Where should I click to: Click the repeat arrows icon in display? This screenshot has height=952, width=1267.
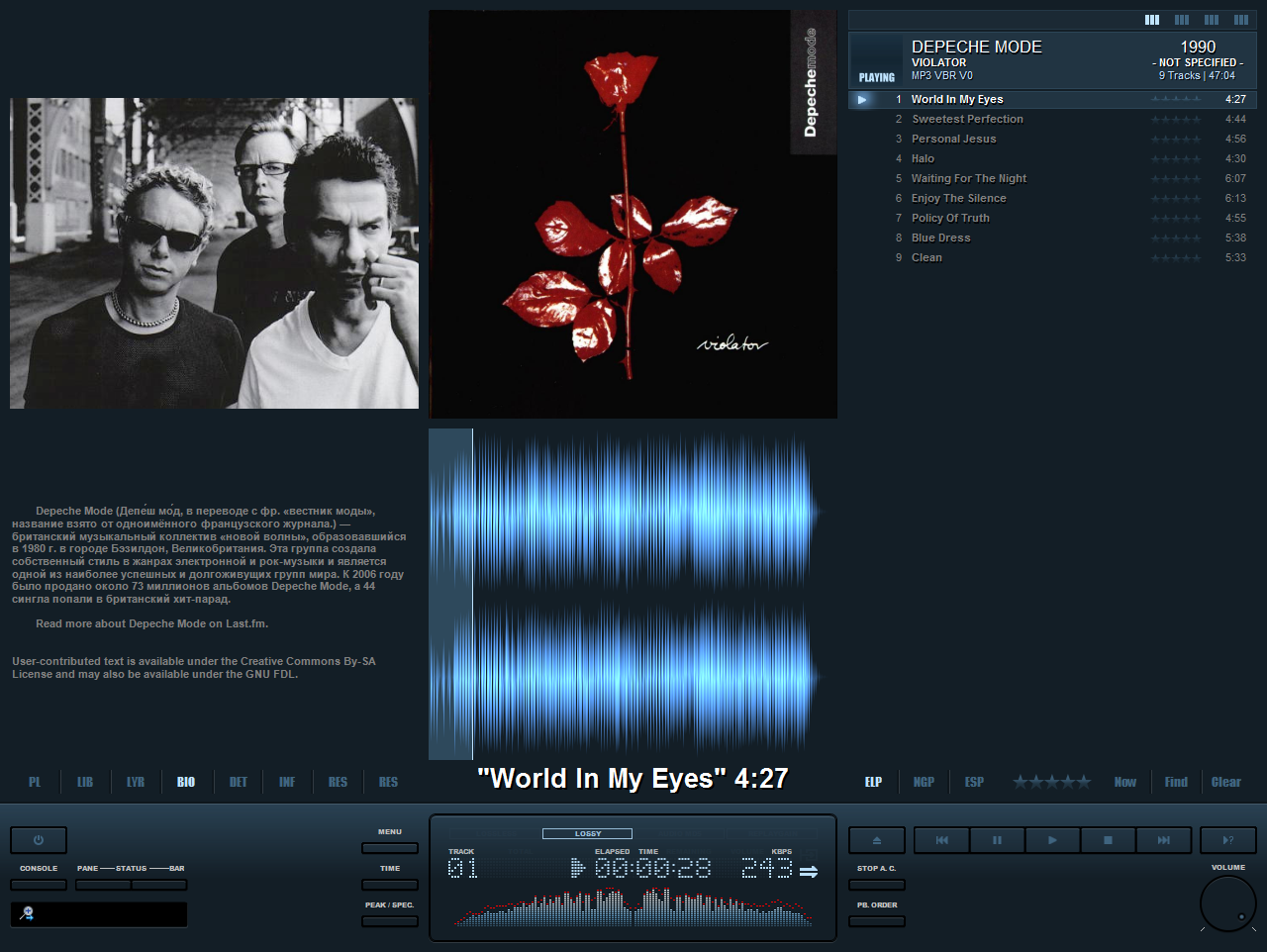(809, 872)
